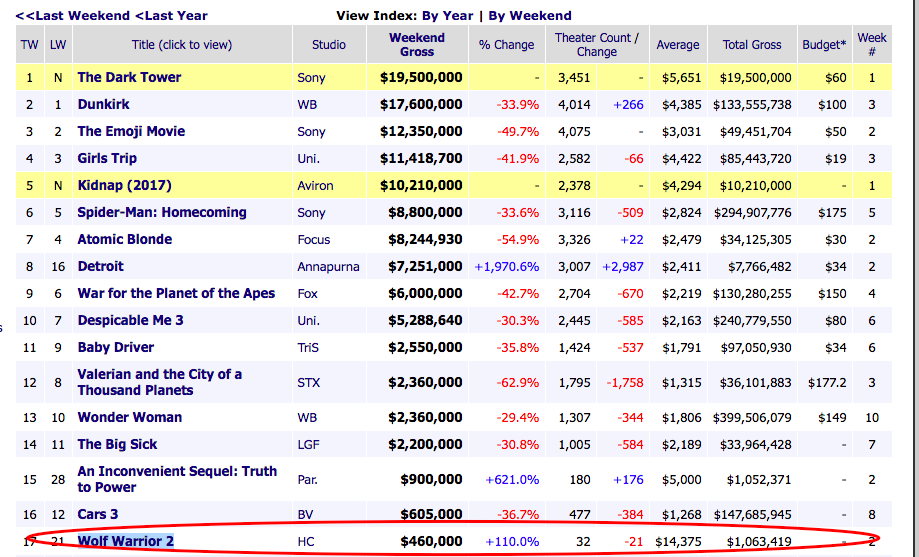The width and height of the screenshot is (919, 557).
Task: Sort by the Weekend Gross column header
Action: pyautogui.click(x=417, y=45)
